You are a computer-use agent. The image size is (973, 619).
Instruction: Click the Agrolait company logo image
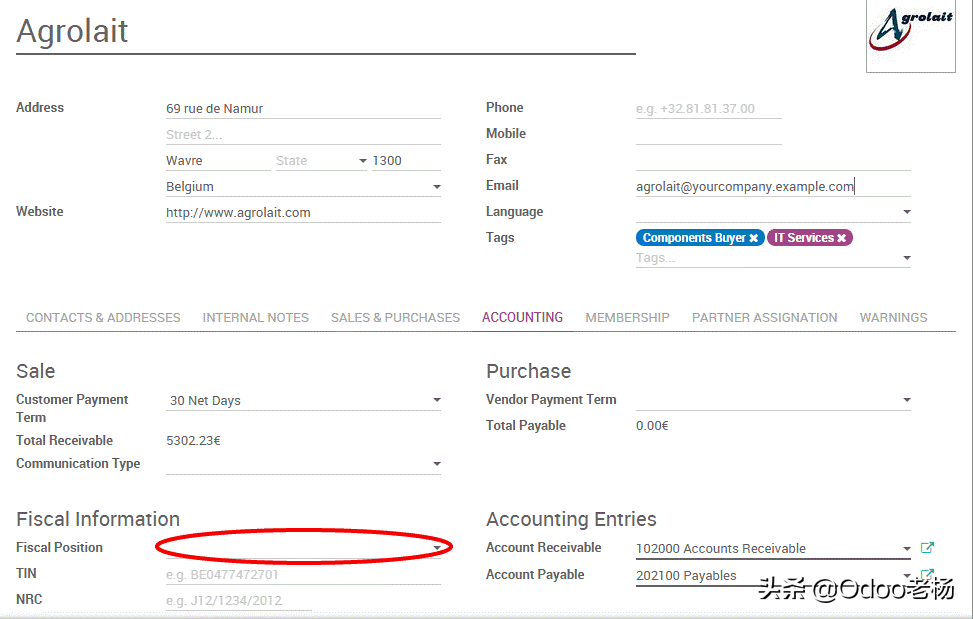tap(910, 35)
